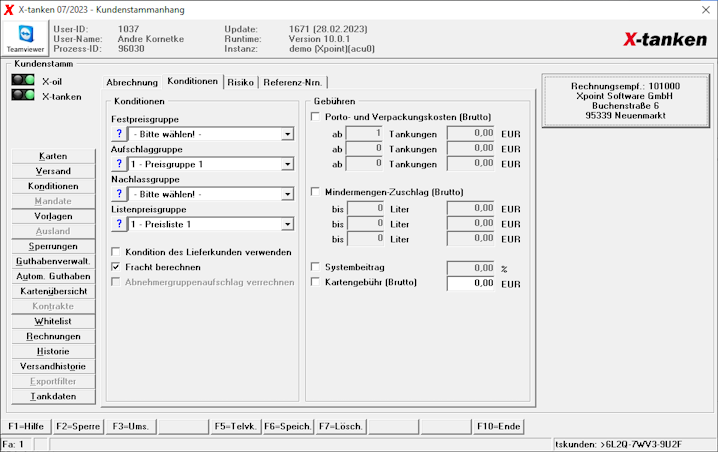Tick the Kartengebühr (Brutto) checkbox

pos(315,282)
